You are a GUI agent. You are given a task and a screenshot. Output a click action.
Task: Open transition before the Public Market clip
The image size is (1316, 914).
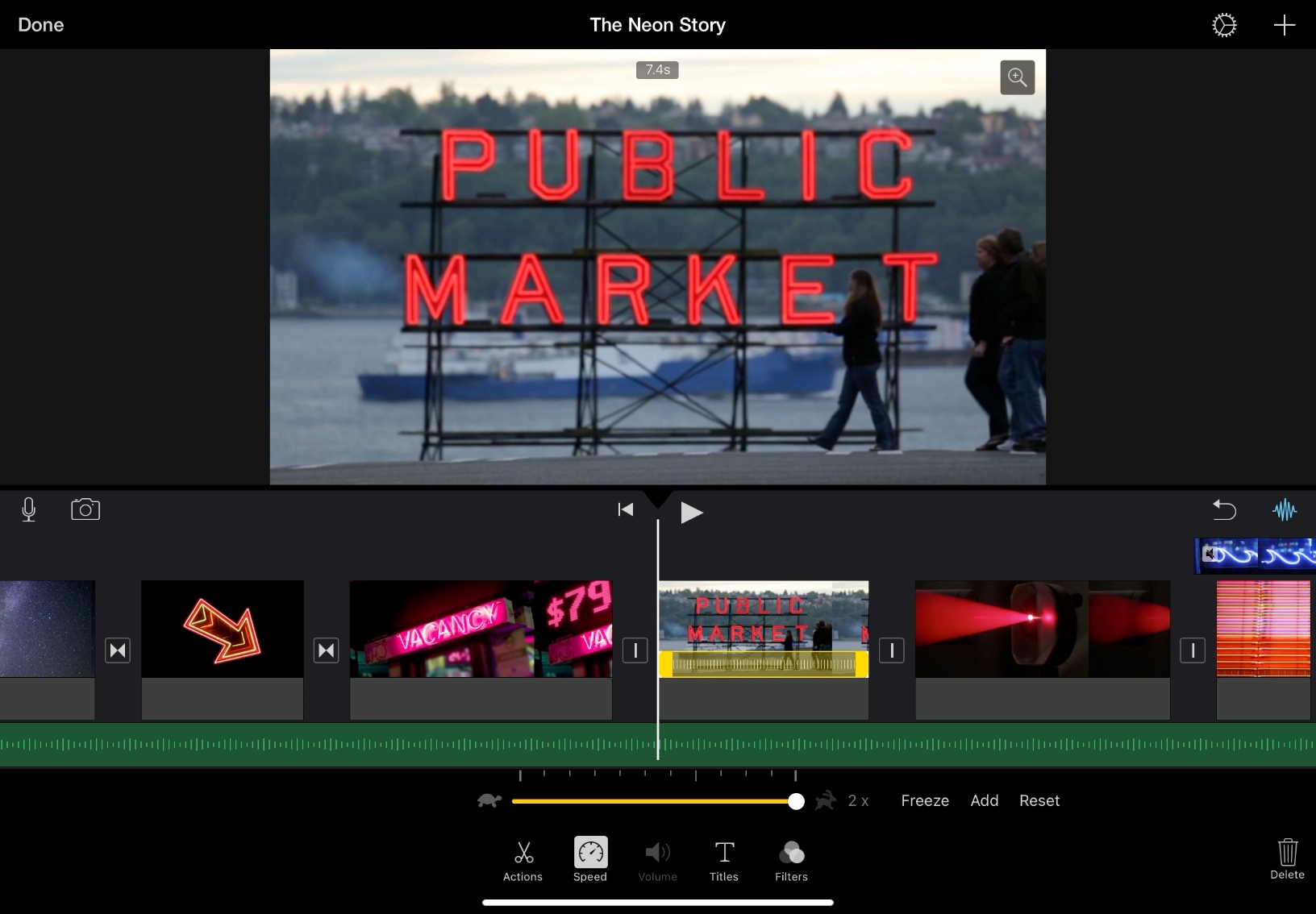pyautogui.click(x=635, y=650)
